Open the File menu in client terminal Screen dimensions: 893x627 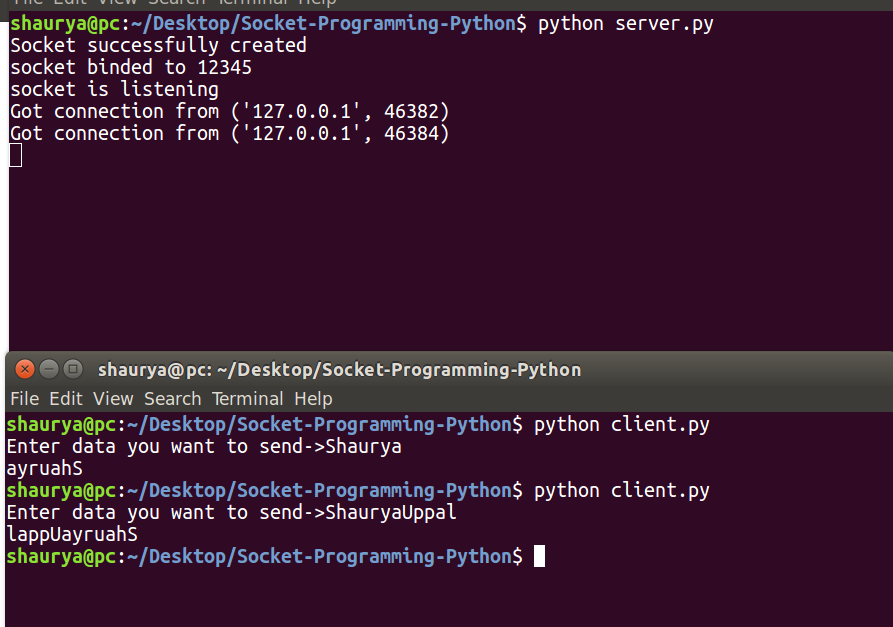24,399
